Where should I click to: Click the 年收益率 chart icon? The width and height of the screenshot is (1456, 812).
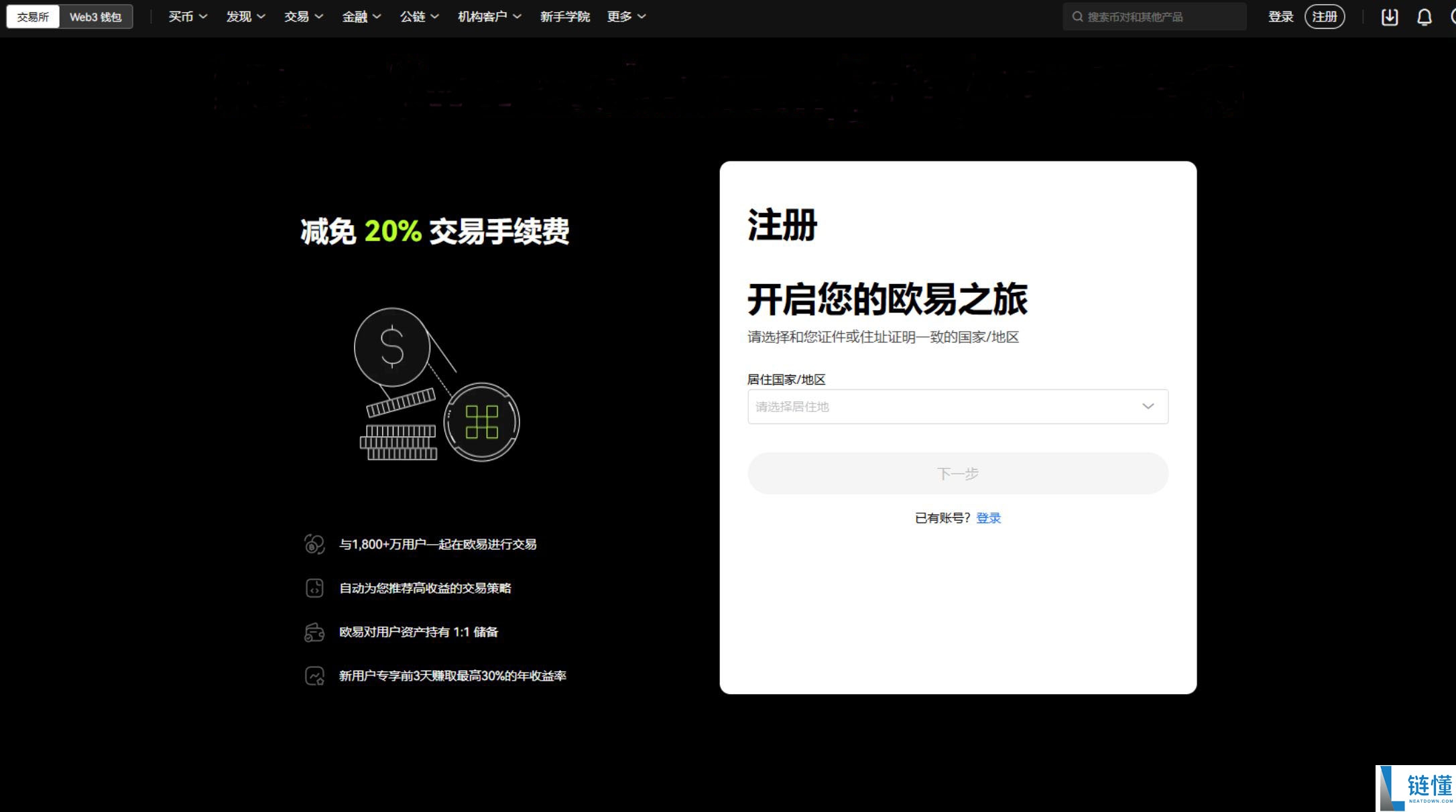pyautogui.click(x=313, y=675)
